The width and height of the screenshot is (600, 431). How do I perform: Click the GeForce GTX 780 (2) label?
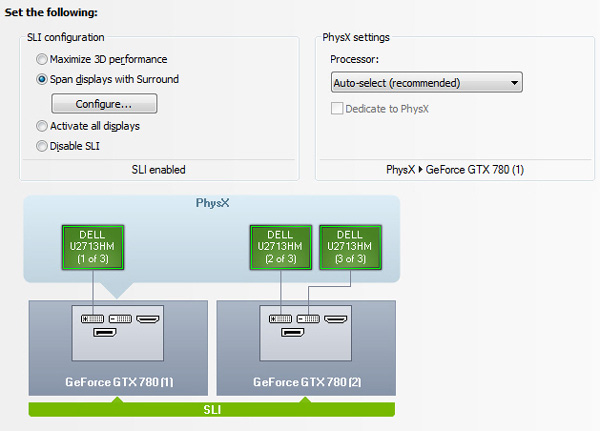click(x=306, y=382)
